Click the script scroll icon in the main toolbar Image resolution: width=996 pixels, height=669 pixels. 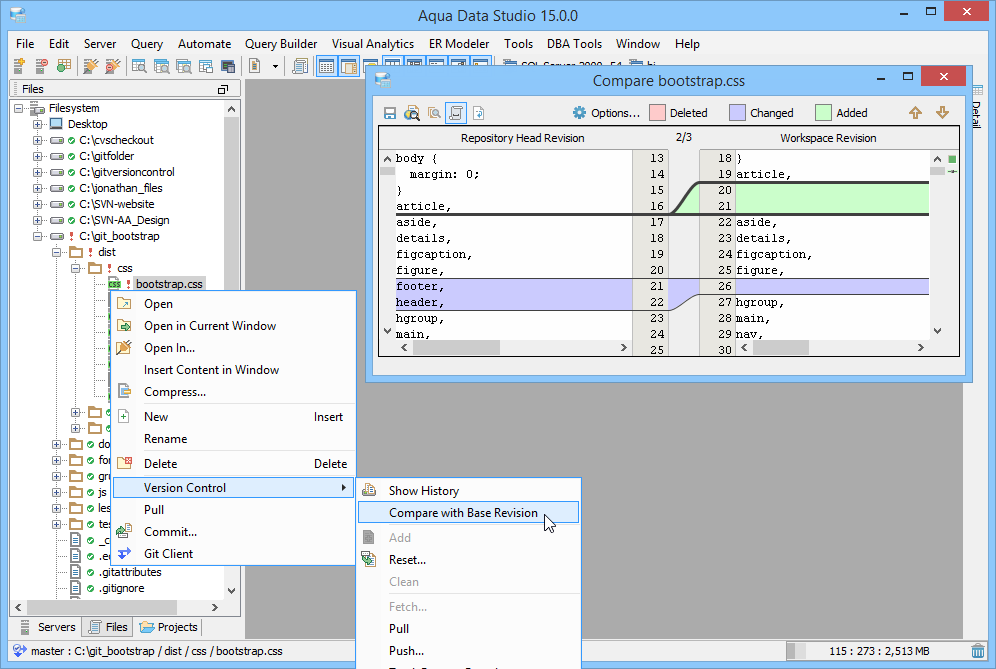[300, 65]
